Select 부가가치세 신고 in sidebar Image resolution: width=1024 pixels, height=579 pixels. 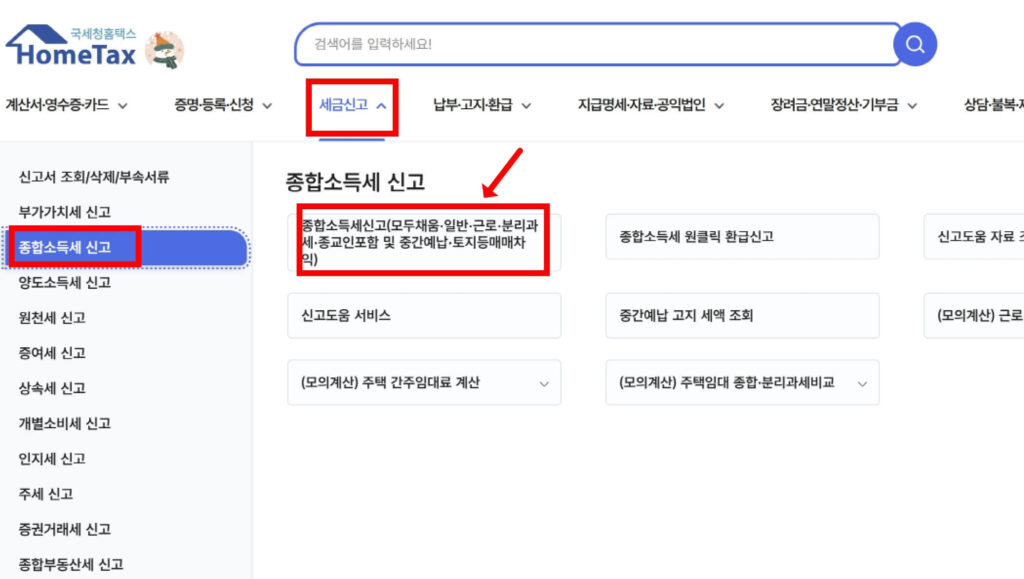[65, 212]
